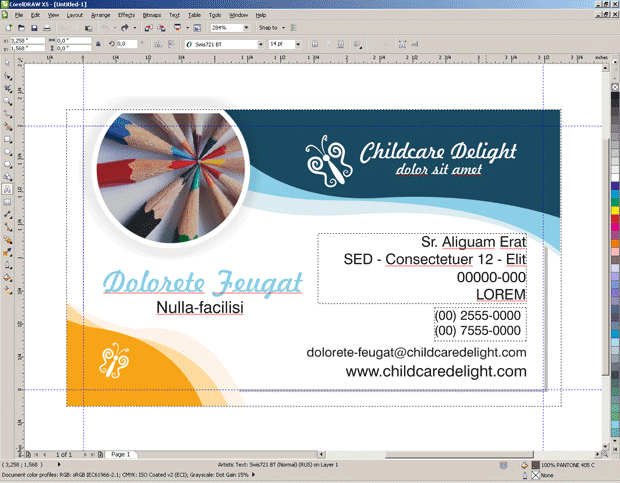The width and height of the screenshot is (620, 483).
Task: Select the Basic Shapes tool
Action: point(8,177)
